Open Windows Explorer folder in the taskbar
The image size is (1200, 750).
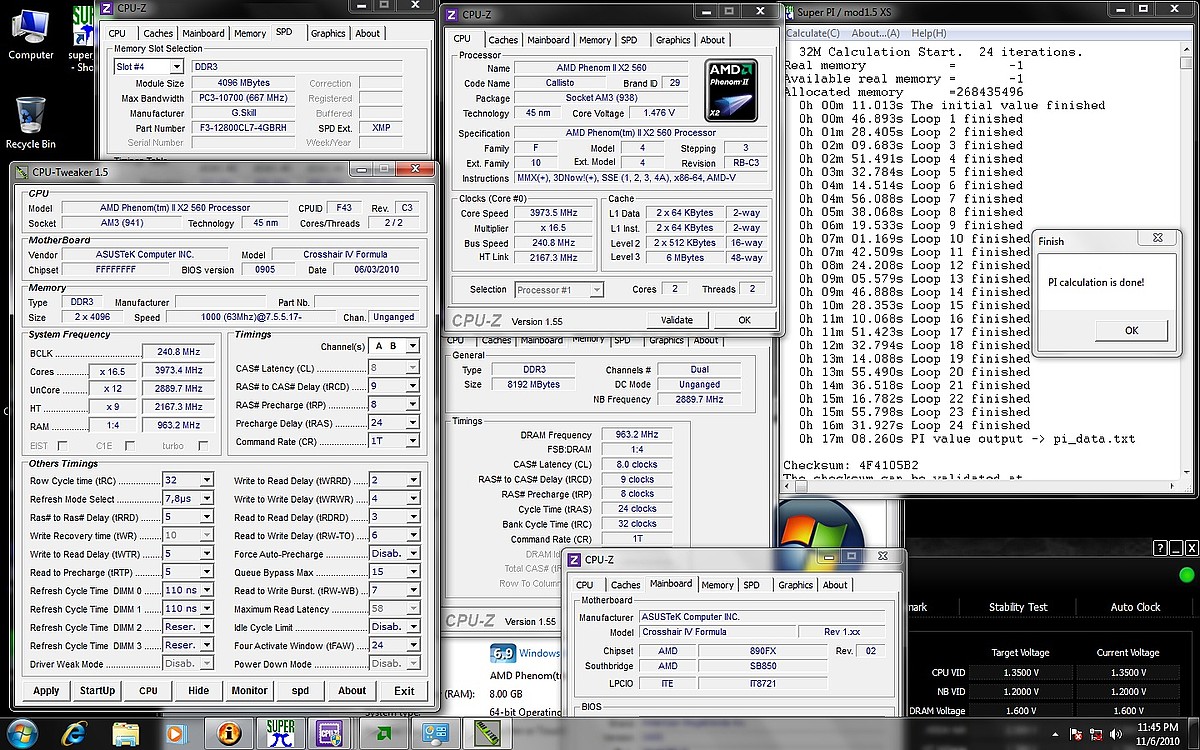tap(126, 733)
